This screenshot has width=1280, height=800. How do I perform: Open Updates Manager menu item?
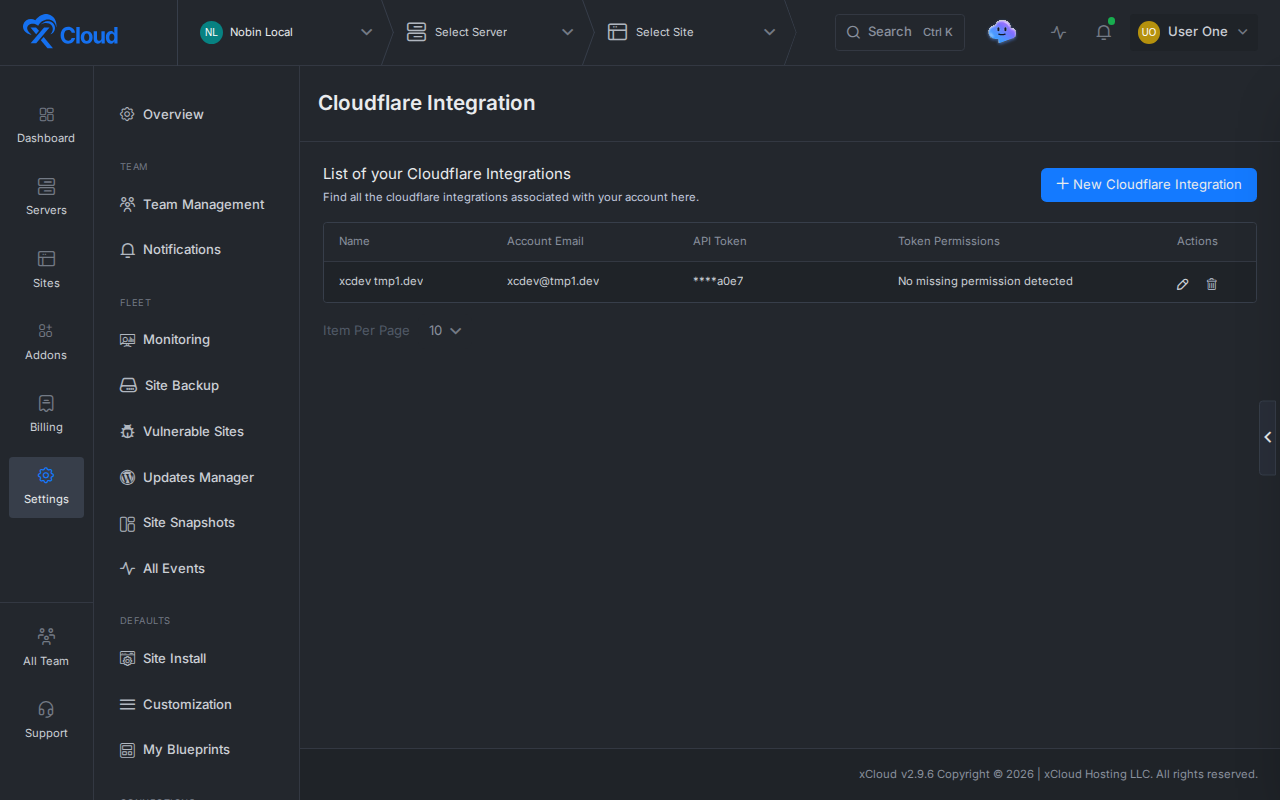coord(187,477)
